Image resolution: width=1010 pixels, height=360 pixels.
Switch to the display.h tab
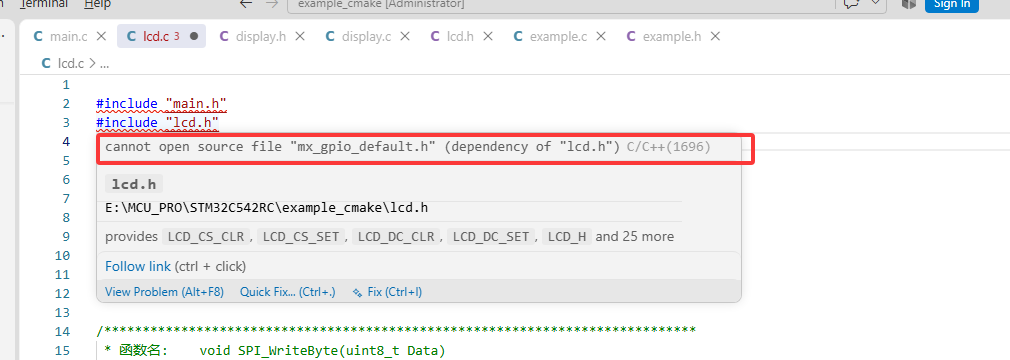pyautogui.click(x=260, y=37)
